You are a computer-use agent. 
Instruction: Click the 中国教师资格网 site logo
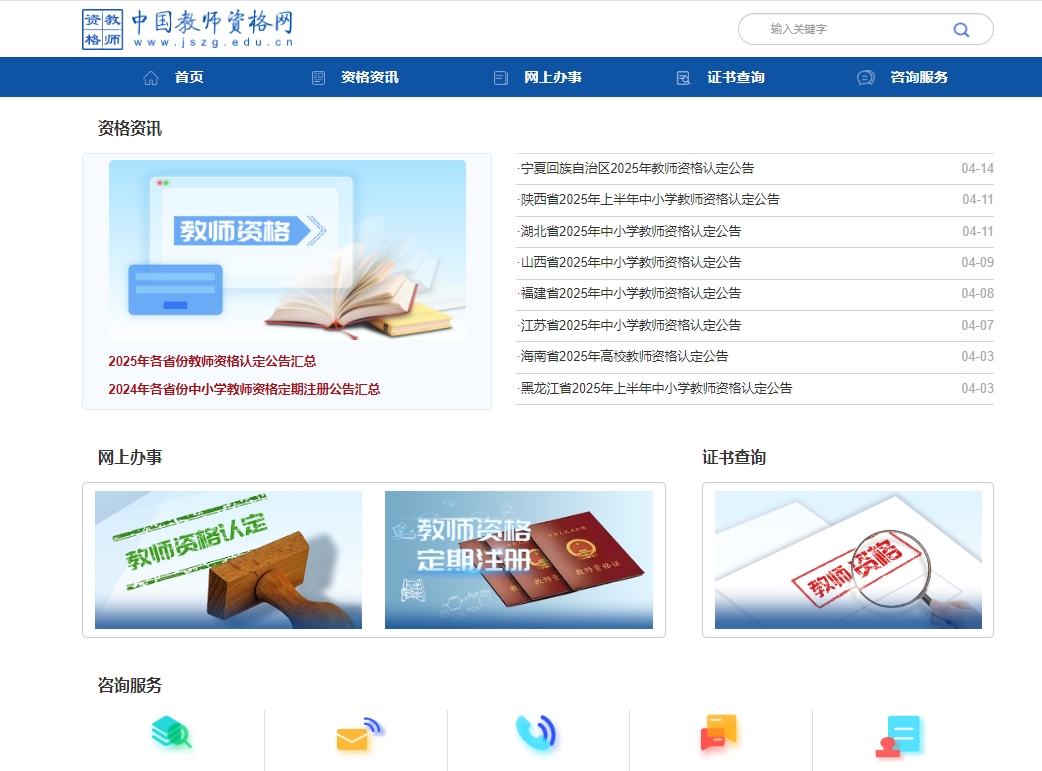[x=188, y=29]
